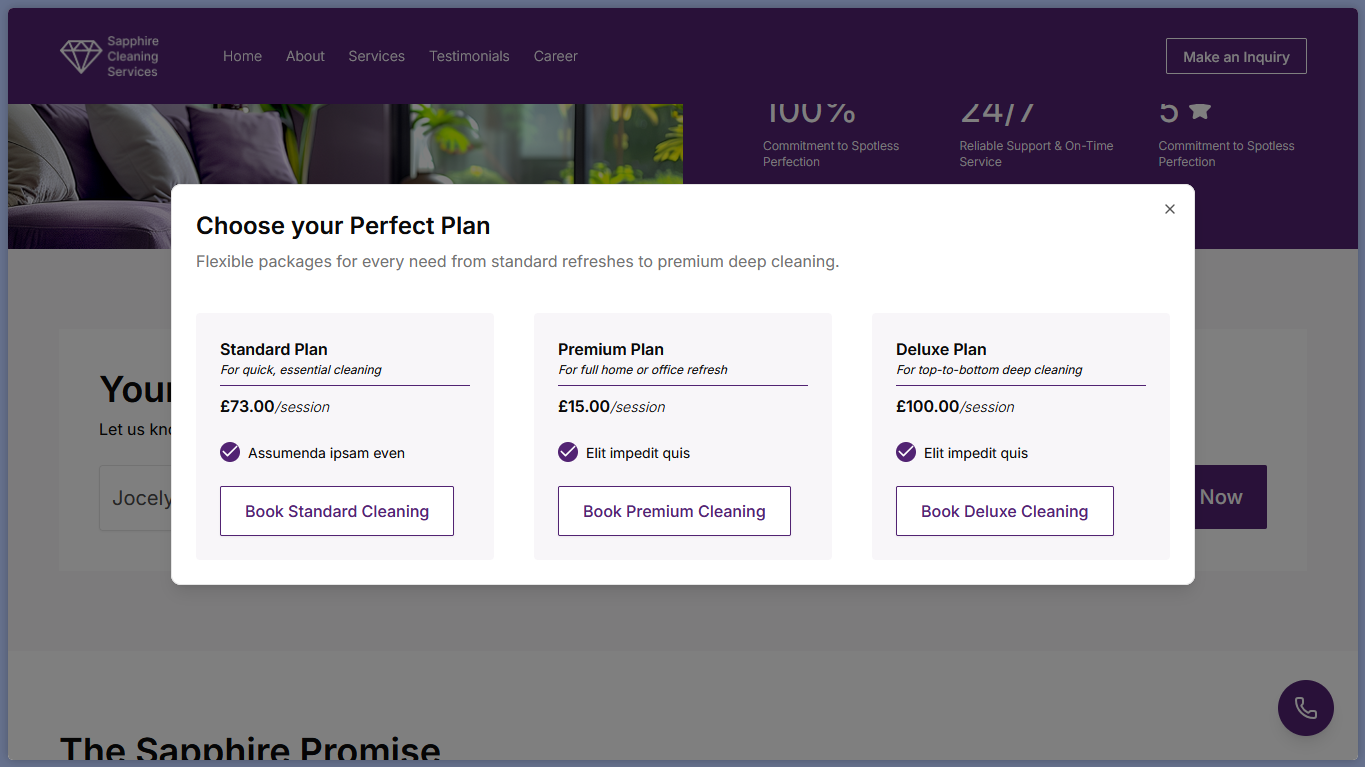
Task: Open the Home nav item
Action: click(x=242, y=56)
